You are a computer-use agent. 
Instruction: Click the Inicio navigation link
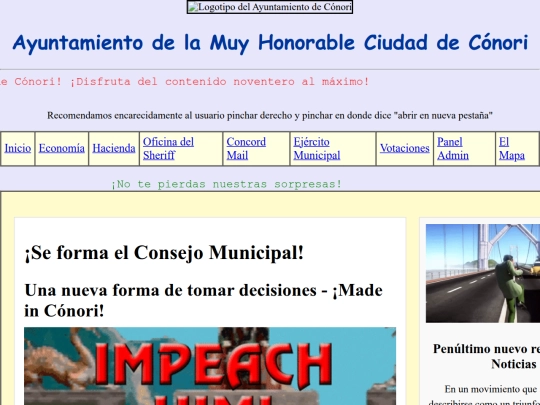tap(18, 148)
